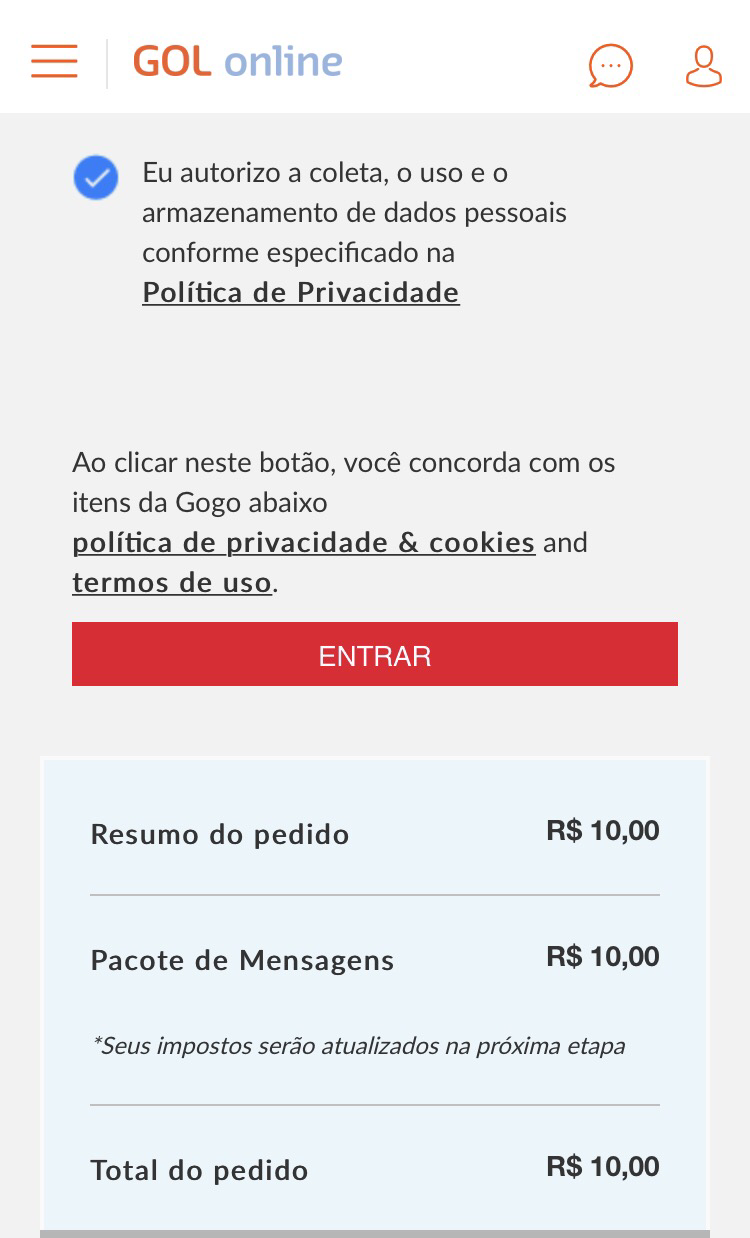
Task: Open the hamburger menu
Action: 54,62
